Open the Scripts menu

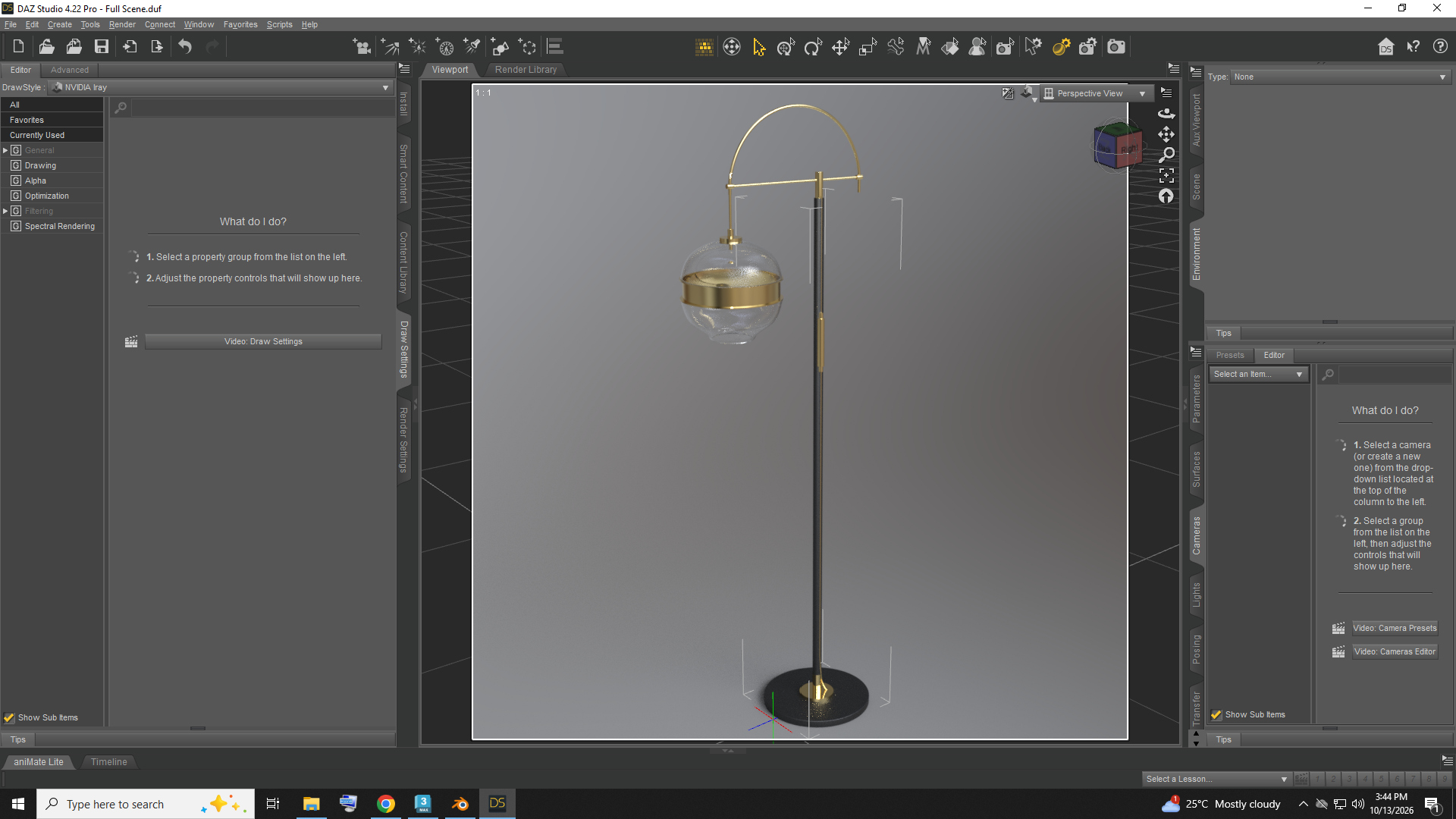279,24
